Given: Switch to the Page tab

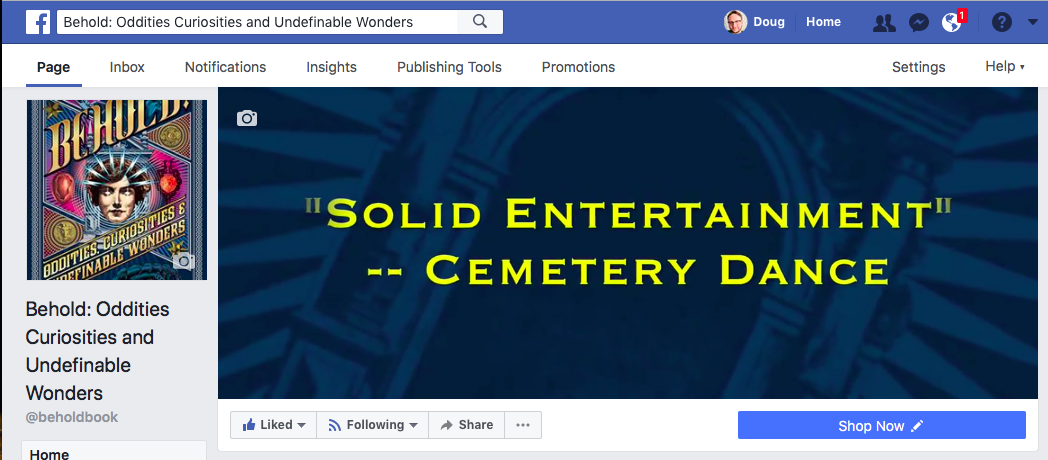Looking at the screenshot, I should [53, 67].
